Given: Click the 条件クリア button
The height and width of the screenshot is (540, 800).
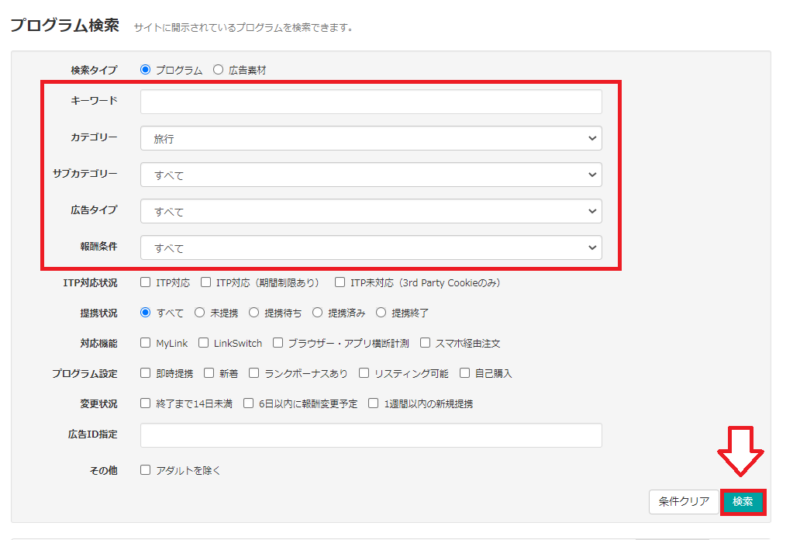Looking at the screenshot, I should [x=684, y=502].
